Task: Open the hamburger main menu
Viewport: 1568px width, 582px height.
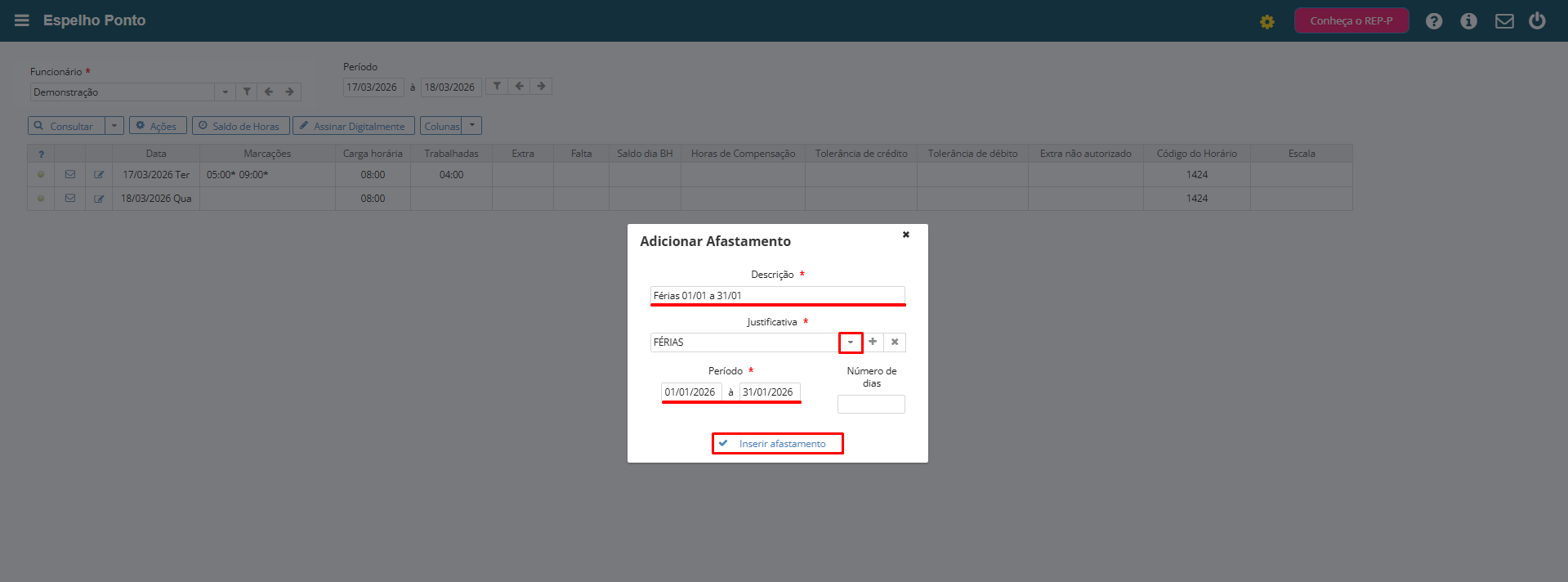Action: [x=22, y=20]
